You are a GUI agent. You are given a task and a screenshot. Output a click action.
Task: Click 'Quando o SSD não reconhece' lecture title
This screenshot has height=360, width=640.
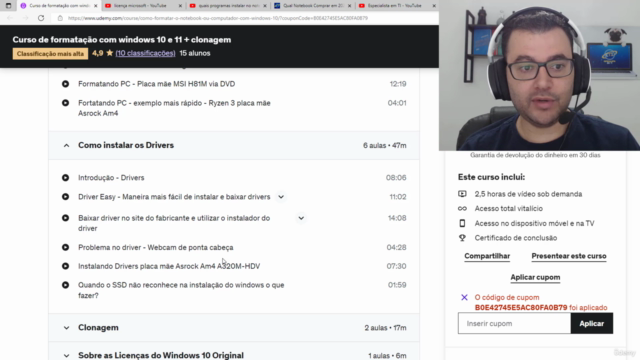pyautogui.click(x=181, y=290)
